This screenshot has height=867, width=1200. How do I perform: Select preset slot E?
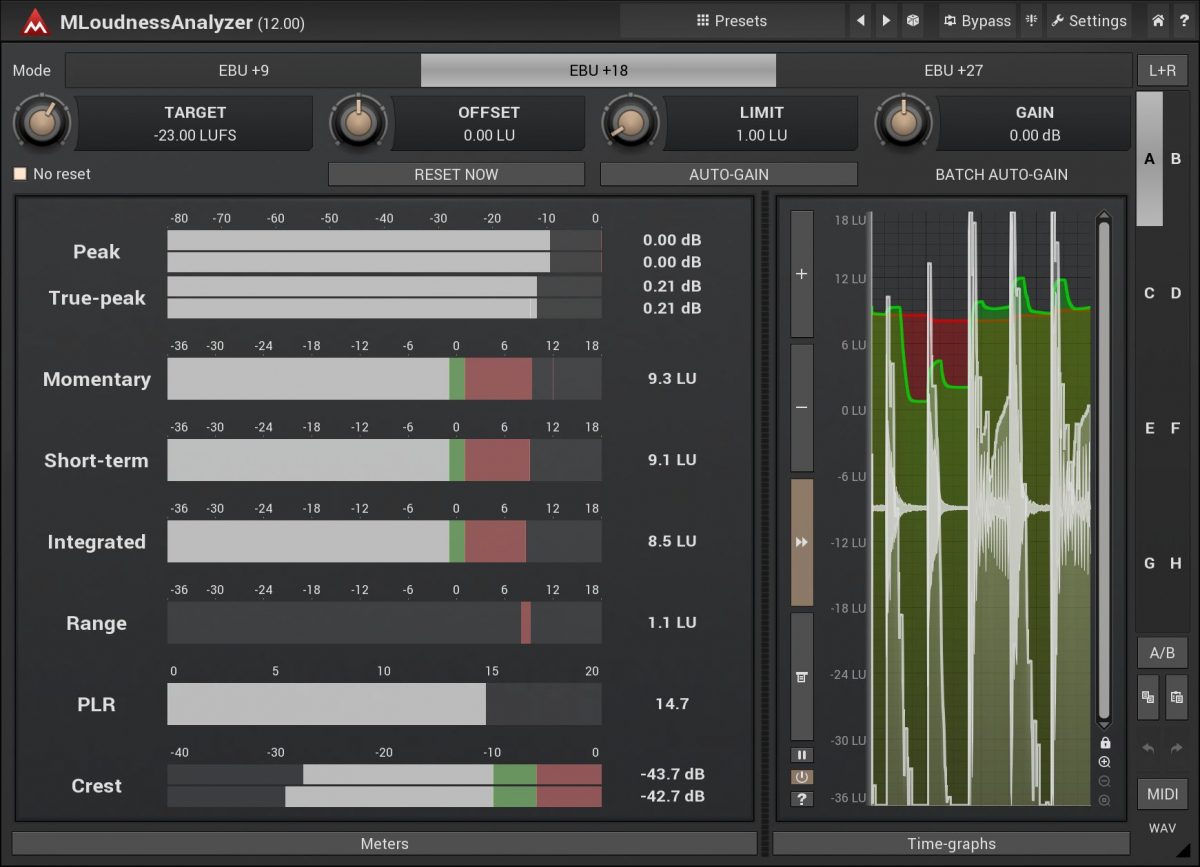point(1149,428)
